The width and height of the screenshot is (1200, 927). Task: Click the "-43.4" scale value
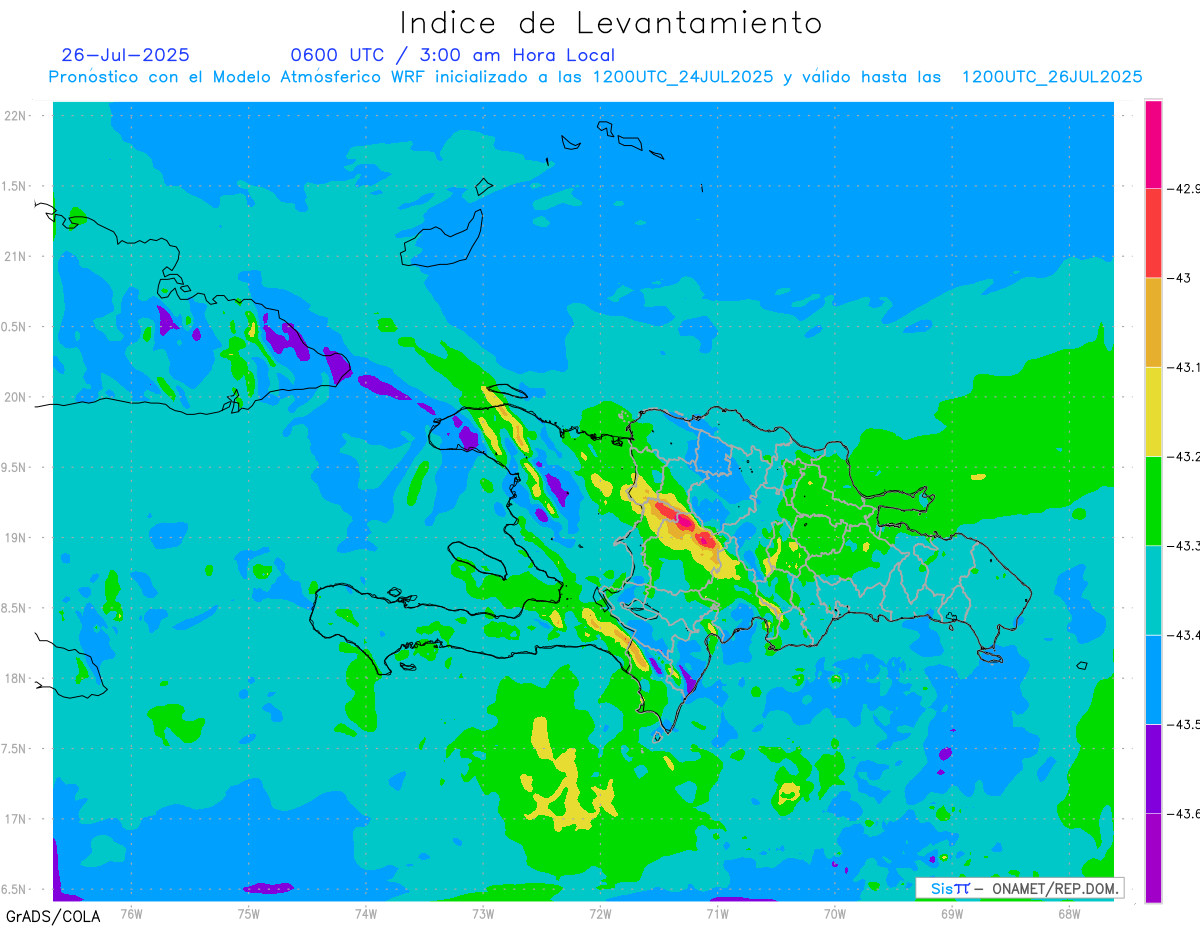(x=1185, y=635)
